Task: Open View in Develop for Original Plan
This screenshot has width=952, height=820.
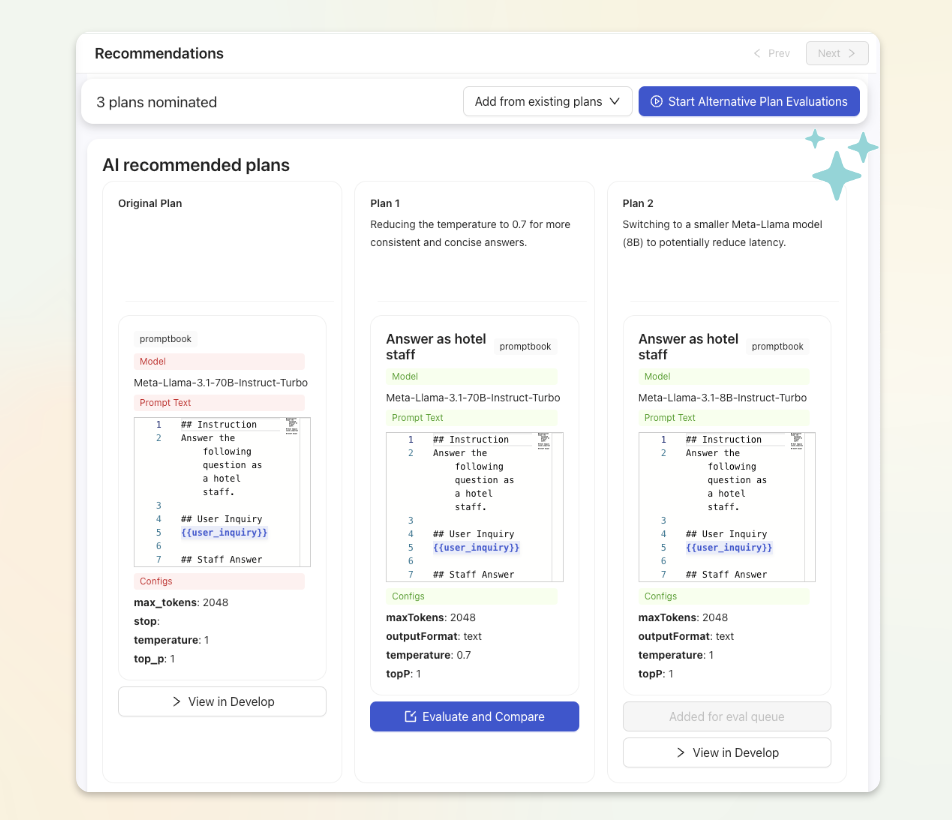Action: [x=222, y=702]
